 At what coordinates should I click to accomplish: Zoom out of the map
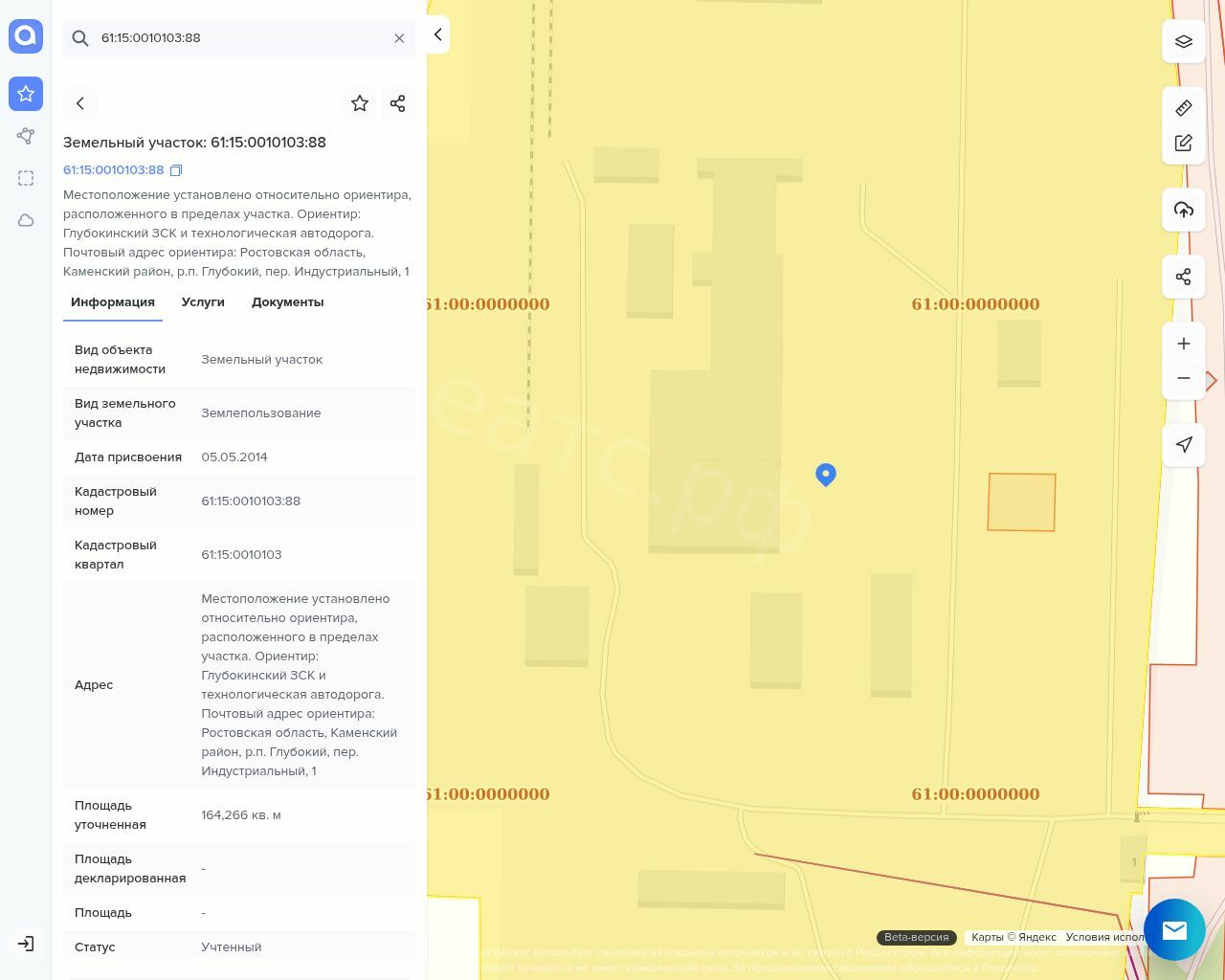1184,378
